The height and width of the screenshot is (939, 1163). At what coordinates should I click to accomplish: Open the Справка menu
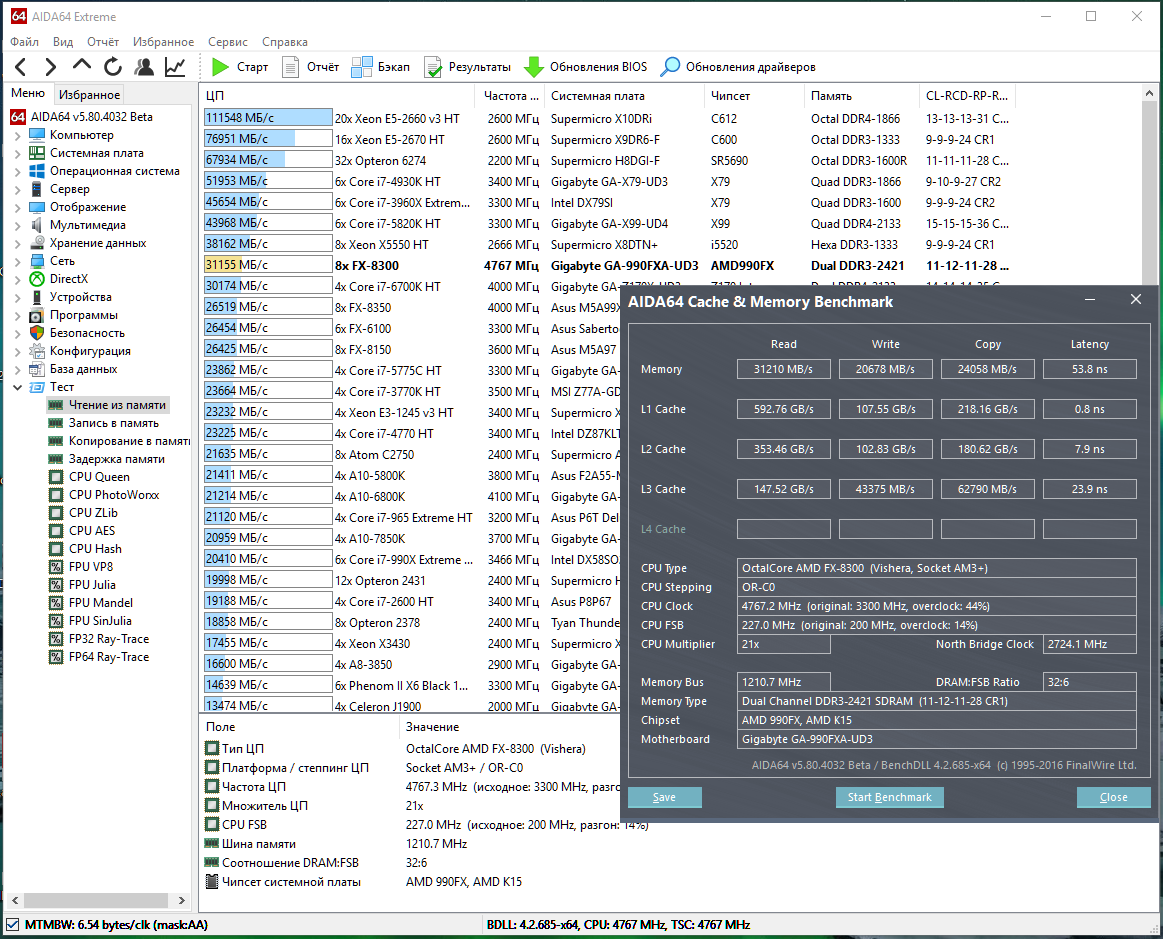285,42
